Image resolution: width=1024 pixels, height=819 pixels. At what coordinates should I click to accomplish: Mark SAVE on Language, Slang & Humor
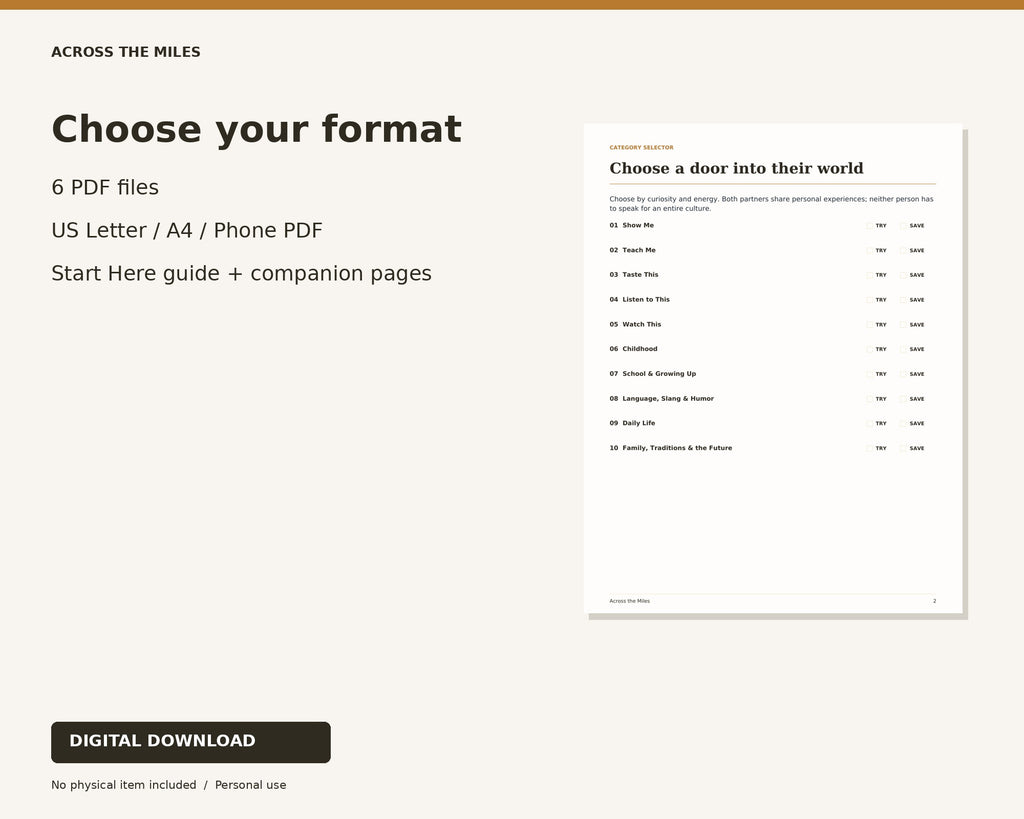(904, 399)
